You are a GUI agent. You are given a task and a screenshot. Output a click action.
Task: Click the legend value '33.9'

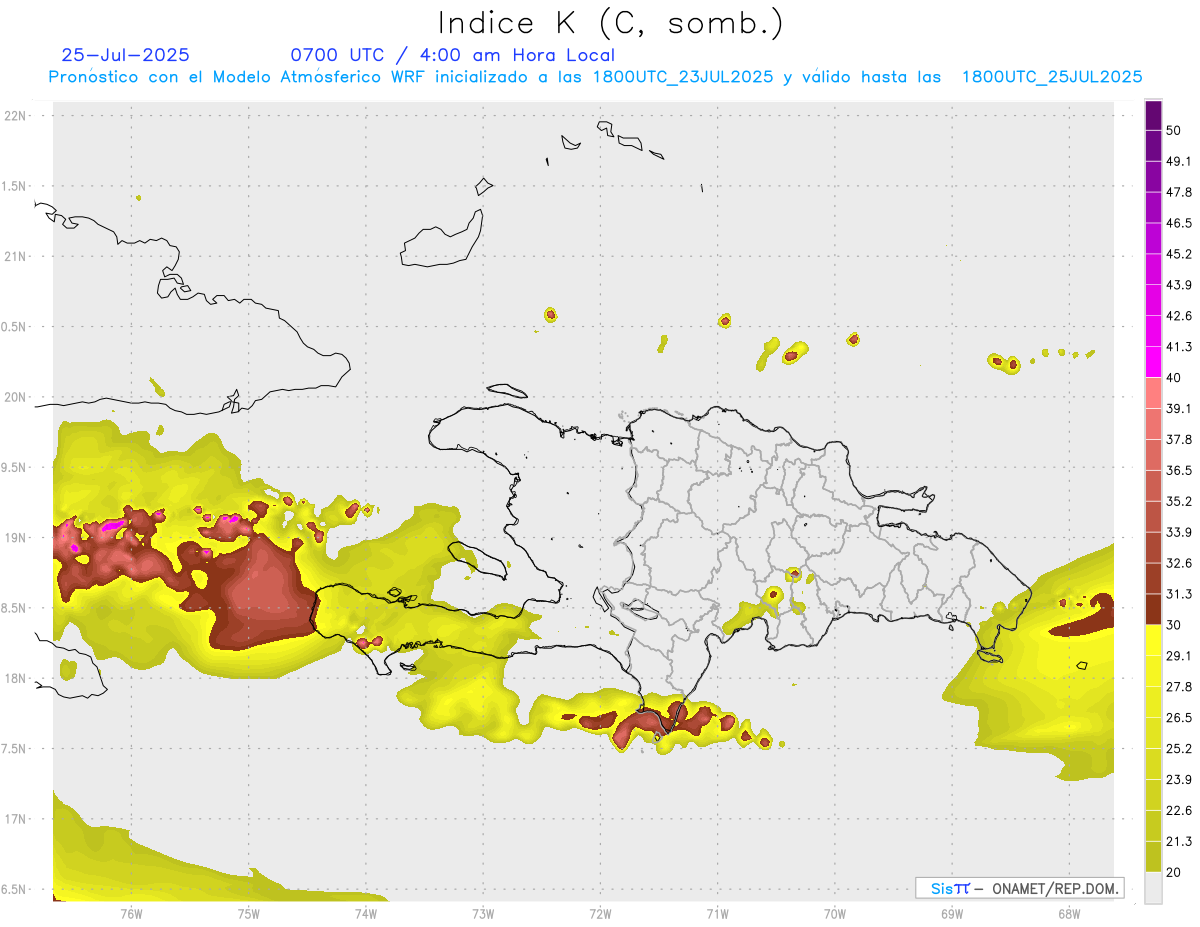[1179, 532]
